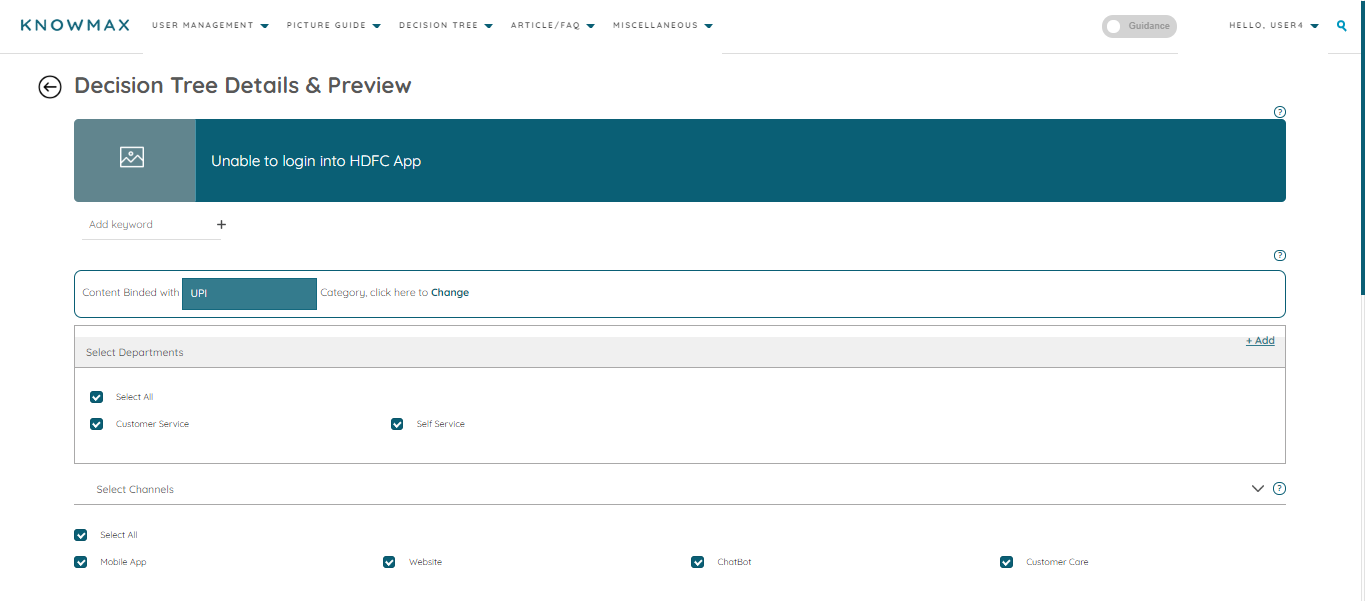Screen dimensions: 1365x601
Task: Open the User Management menu
Action: [x=210, y=26]
